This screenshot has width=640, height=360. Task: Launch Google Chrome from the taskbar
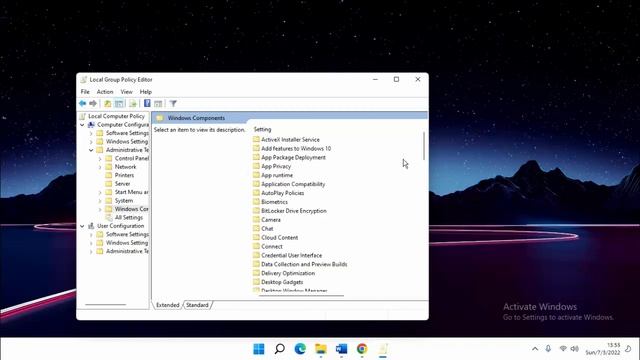pyautogui.click(x=362, y=349)
